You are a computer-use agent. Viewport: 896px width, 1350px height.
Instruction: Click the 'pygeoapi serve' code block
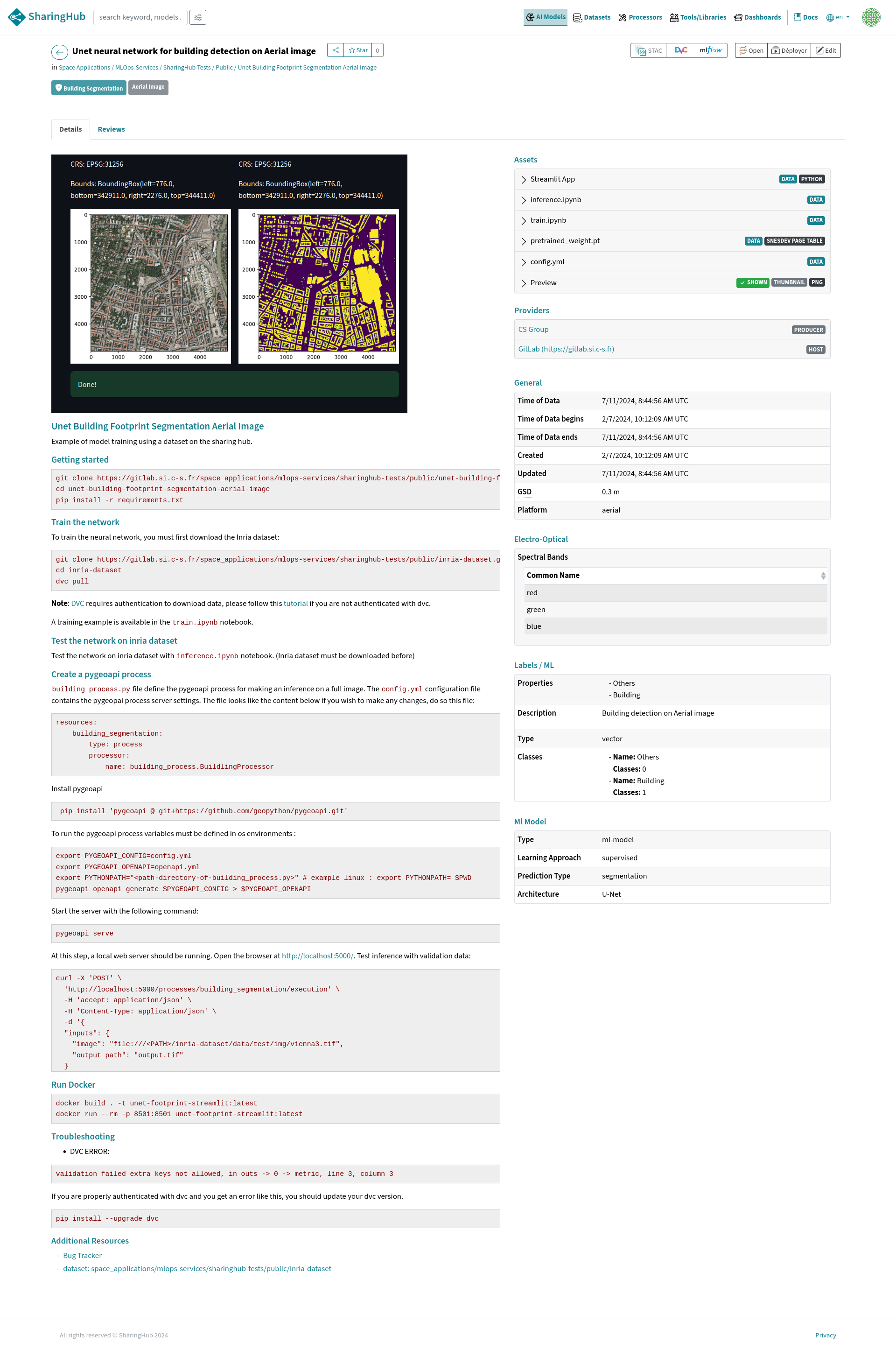point(275,933)
